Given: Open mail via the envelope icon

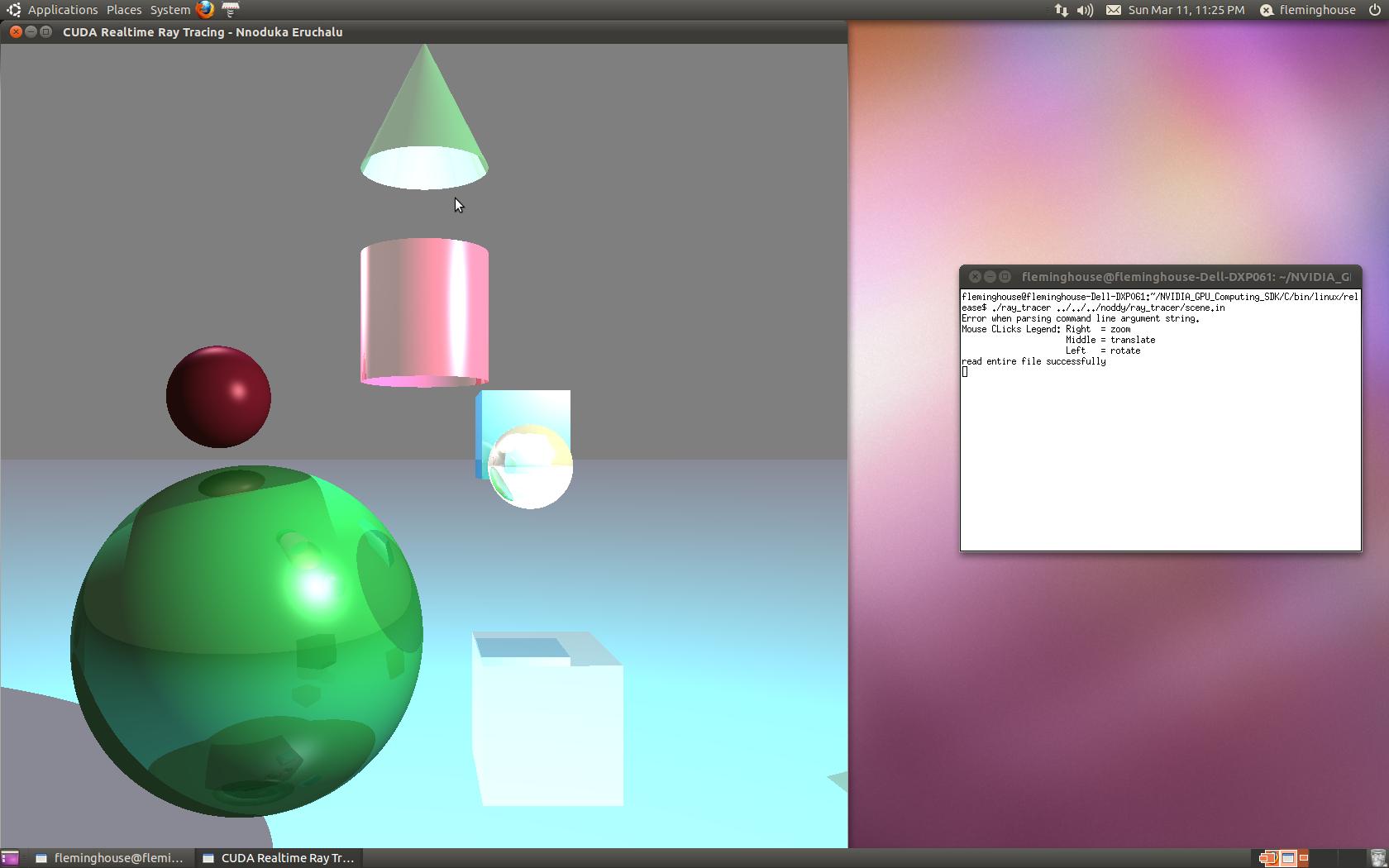Looking at the screenshot, I should pyautogui.click(x=1112, y=10).
